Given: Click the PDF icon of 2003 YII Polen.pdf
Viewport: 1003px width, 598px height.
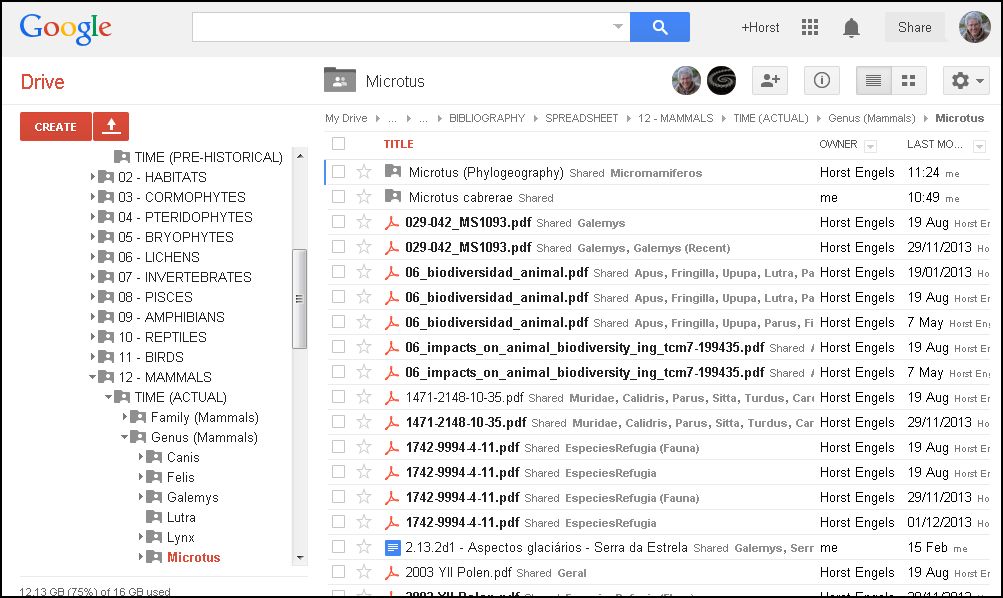Looking at the screenshot, I should tap(391, 572).
